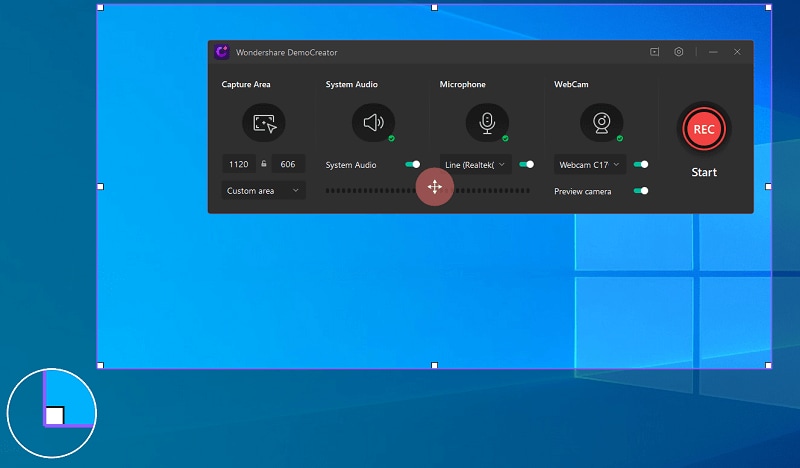Click the move crosshair handle in capture area
800x468 pixels.
(435, 187)
